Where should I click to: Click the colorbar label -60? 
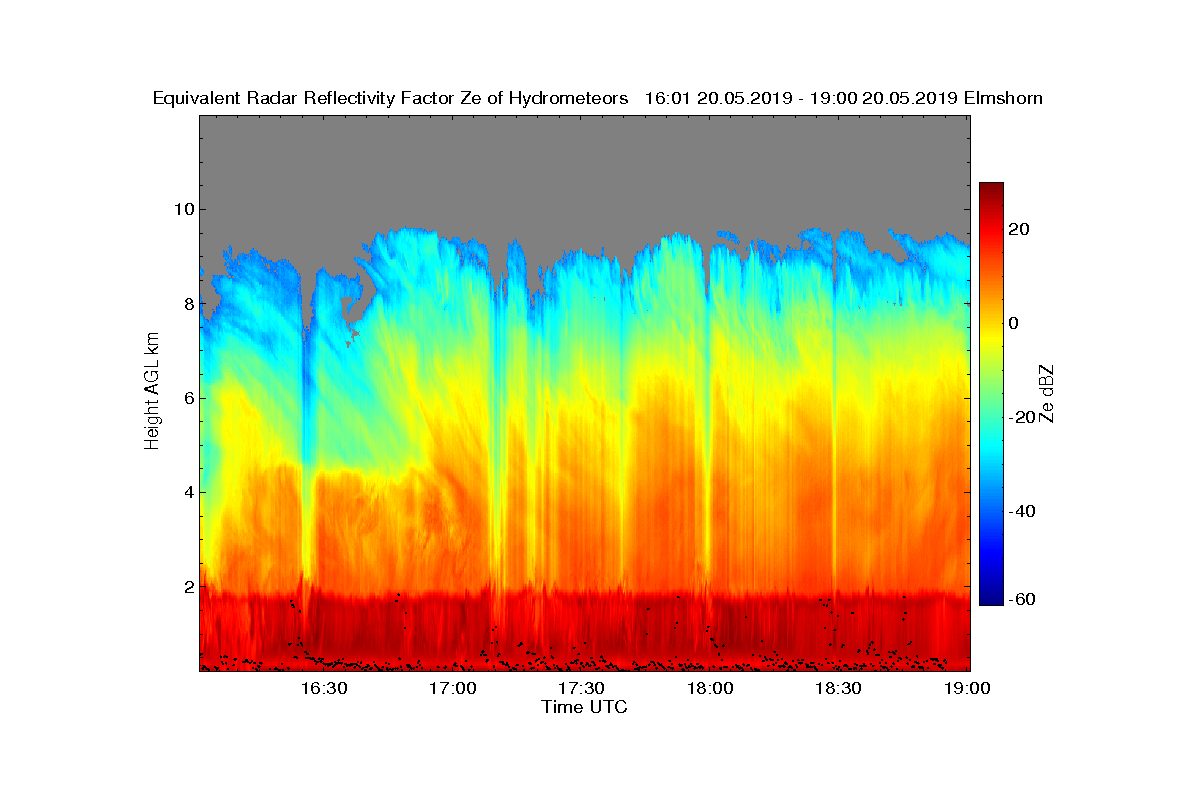click(x=1023, y=599)
